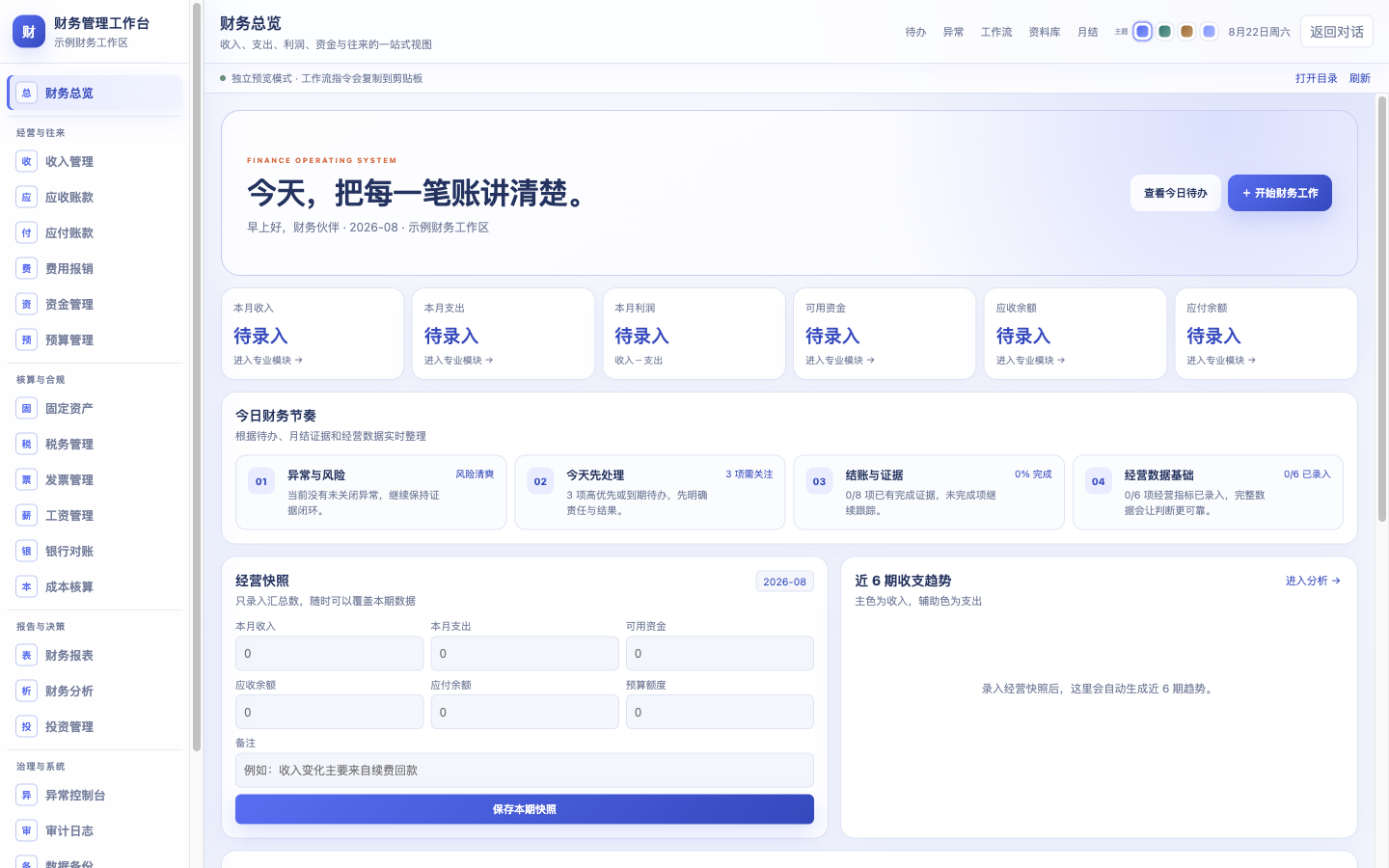Select the 付 icon for 应付账款
This screenshot has height=868, width=1389.
[x=26, y=233]
